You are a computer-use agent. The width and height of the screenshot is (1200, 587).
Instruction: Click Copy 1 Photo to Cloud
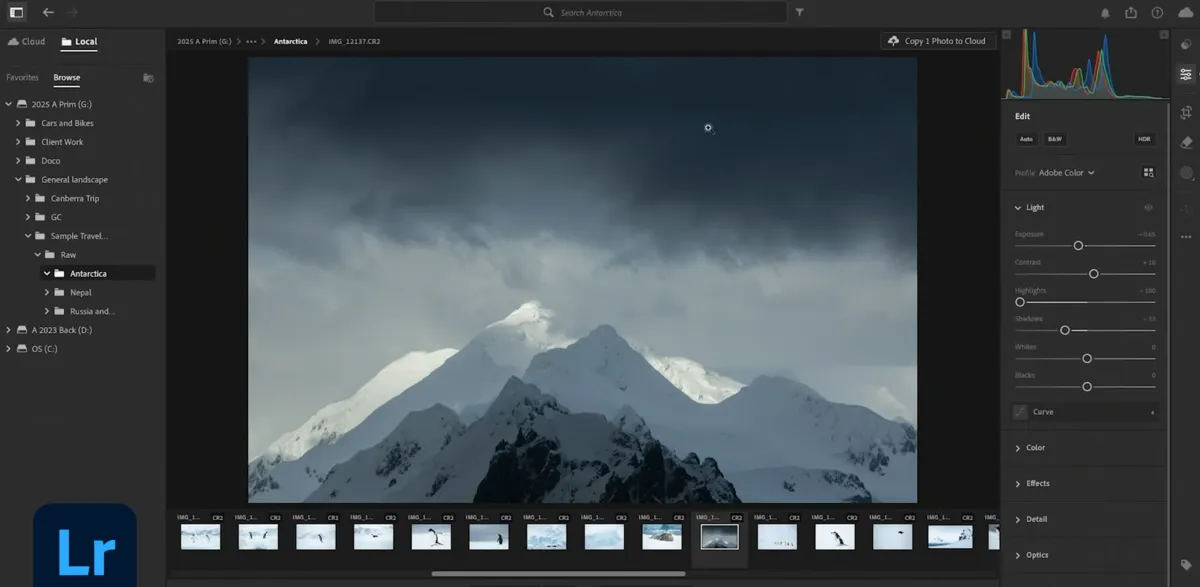938,40
